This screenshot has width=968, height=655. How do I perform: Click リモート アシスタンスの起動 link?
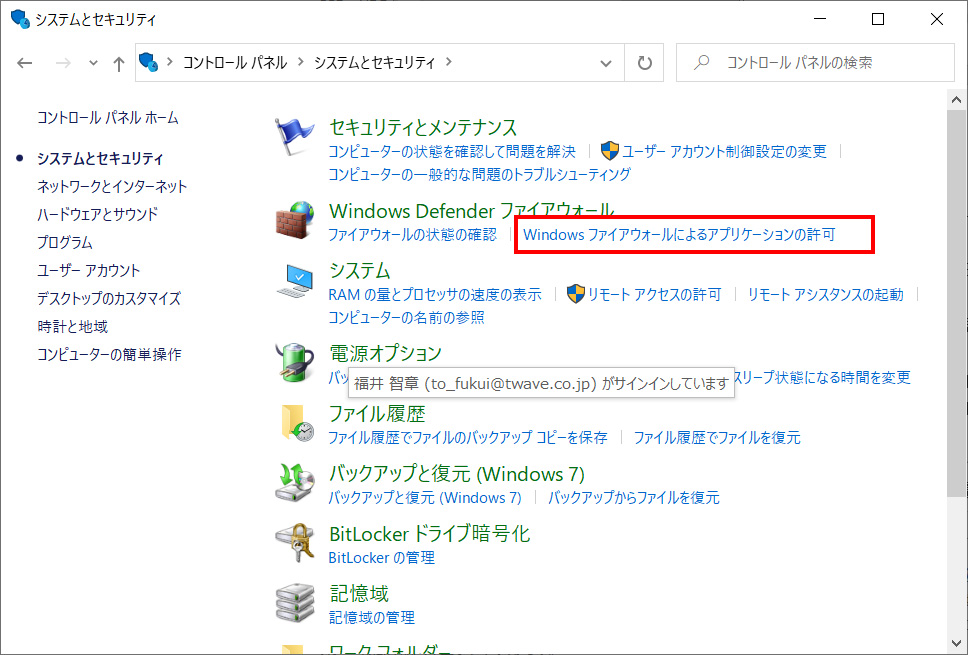pyautogui.click(x=825, y=294)
